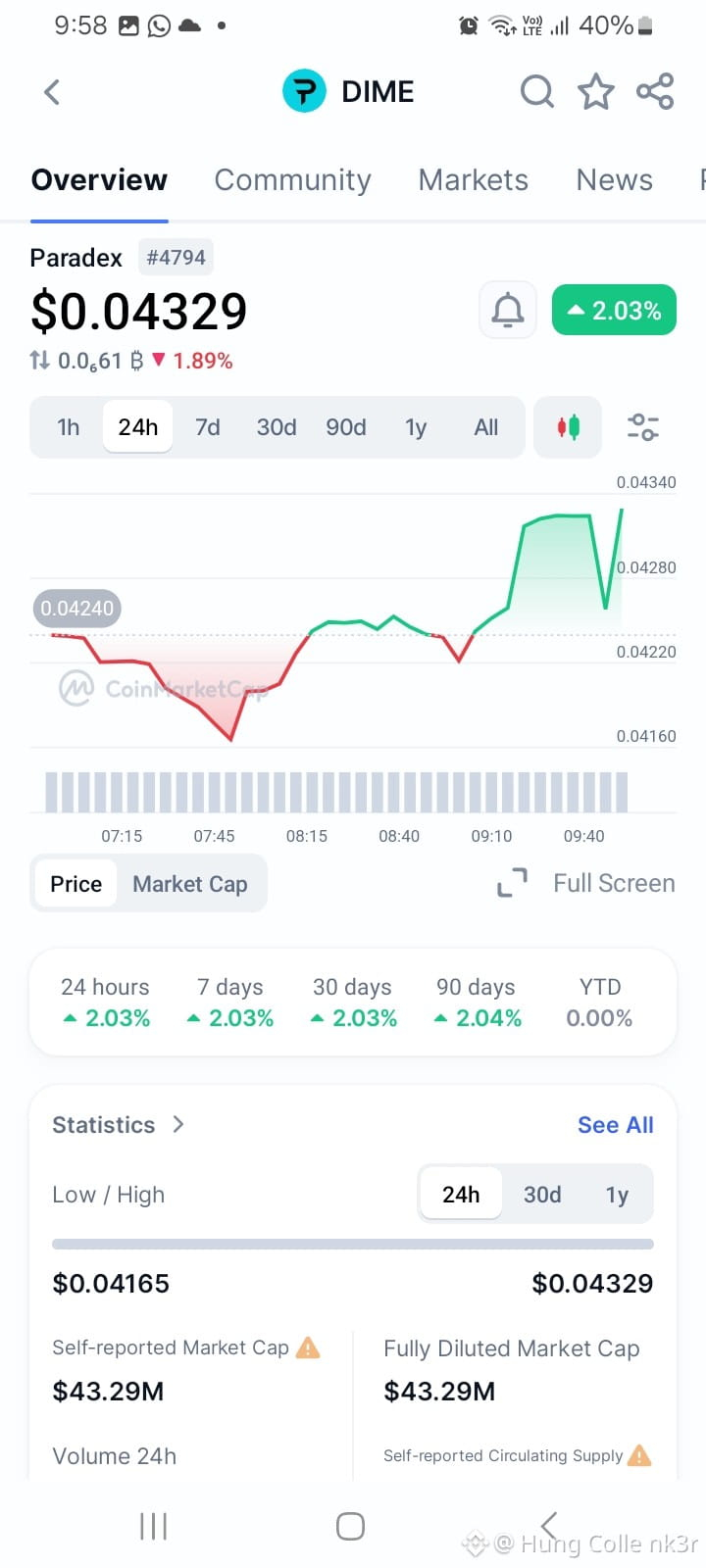The height and width of the screenshot is (1568, 706).
Task: Select 30d Low / High range
Action: tap(542, 1195)
